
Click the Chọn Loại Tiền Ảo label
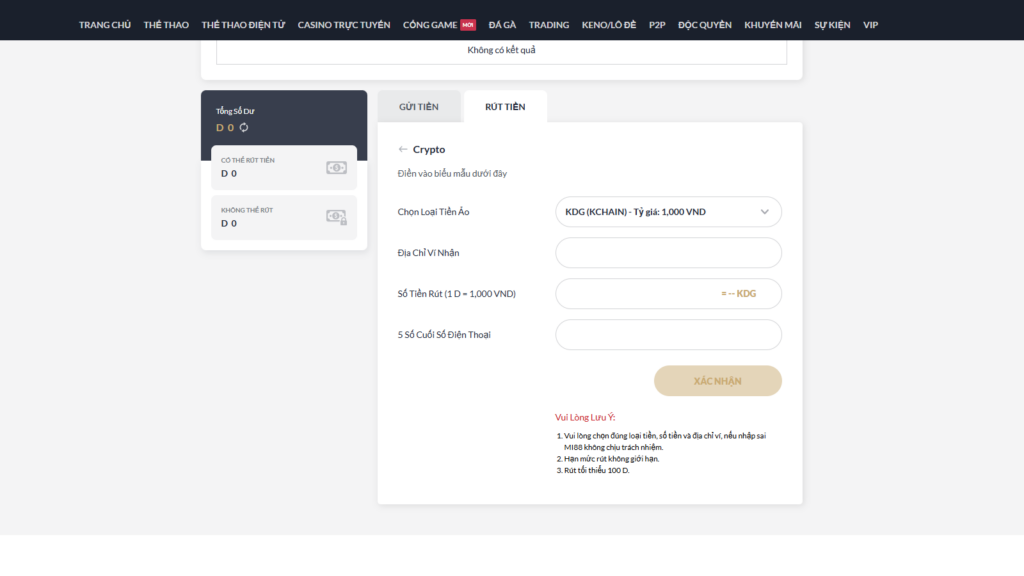433,212
